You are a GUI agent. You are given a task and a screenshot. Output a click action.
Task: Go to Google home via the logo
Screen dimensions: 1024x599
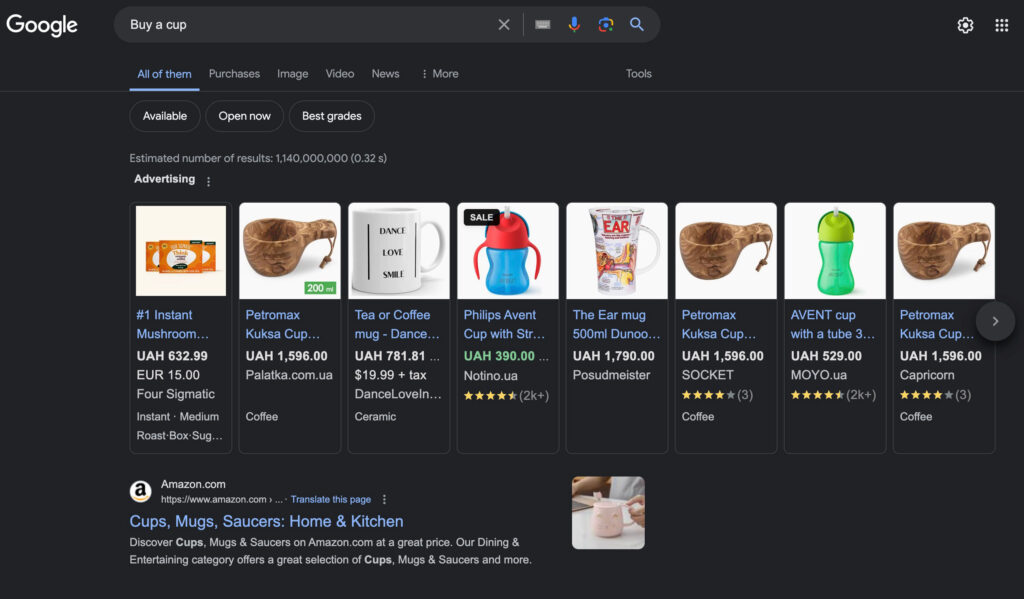(x=42, y=25)
